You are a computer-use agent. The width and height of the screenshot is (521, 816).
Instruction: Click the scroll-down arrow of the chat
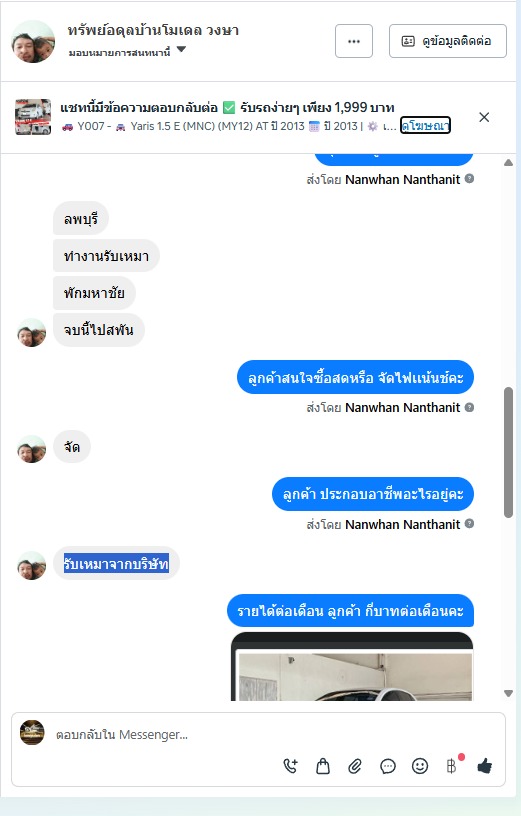[509, 693]
